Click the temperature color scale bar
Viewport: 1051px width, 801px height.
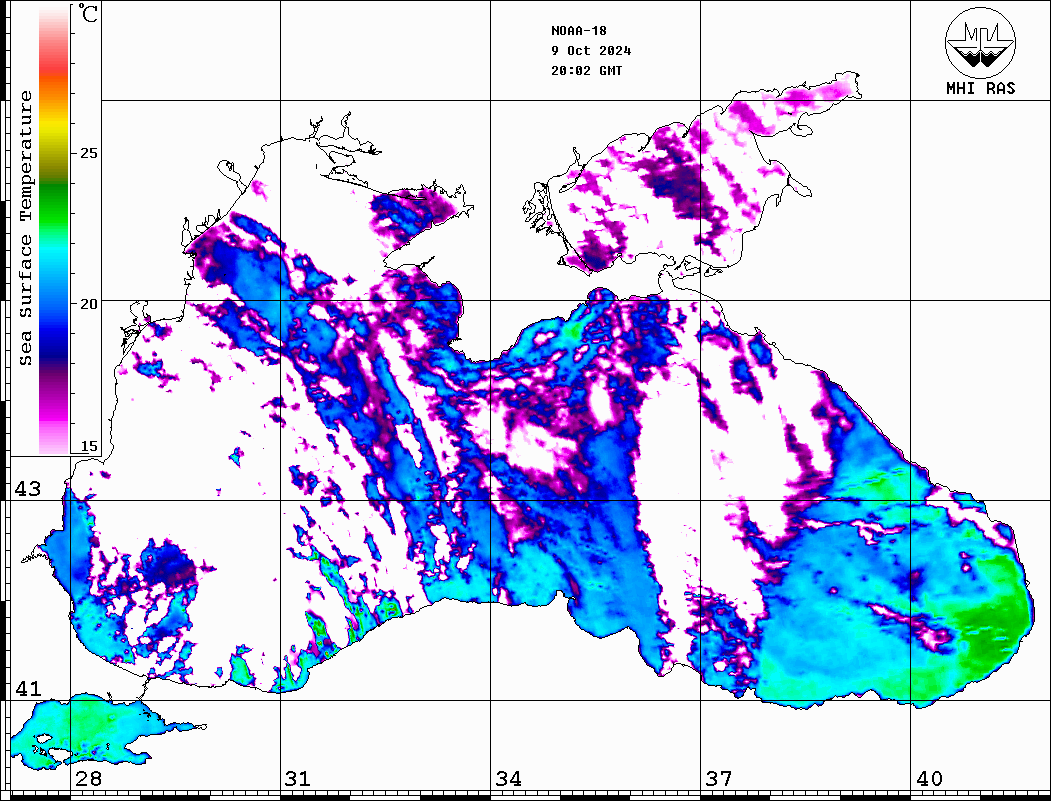click(x=54, y=230)
